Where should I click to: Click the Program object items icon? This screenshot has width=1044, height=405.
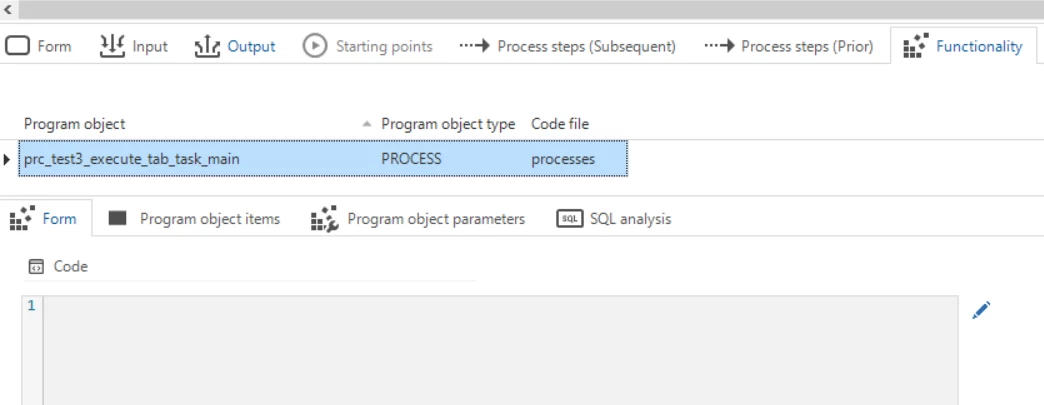point(118,219)
